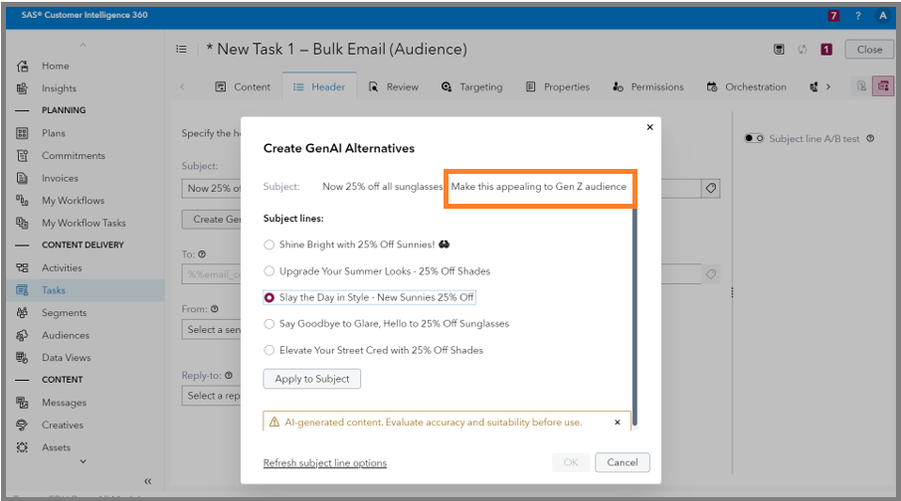
Task: Click the notifications badge showing 7
Action: (834, 16)
